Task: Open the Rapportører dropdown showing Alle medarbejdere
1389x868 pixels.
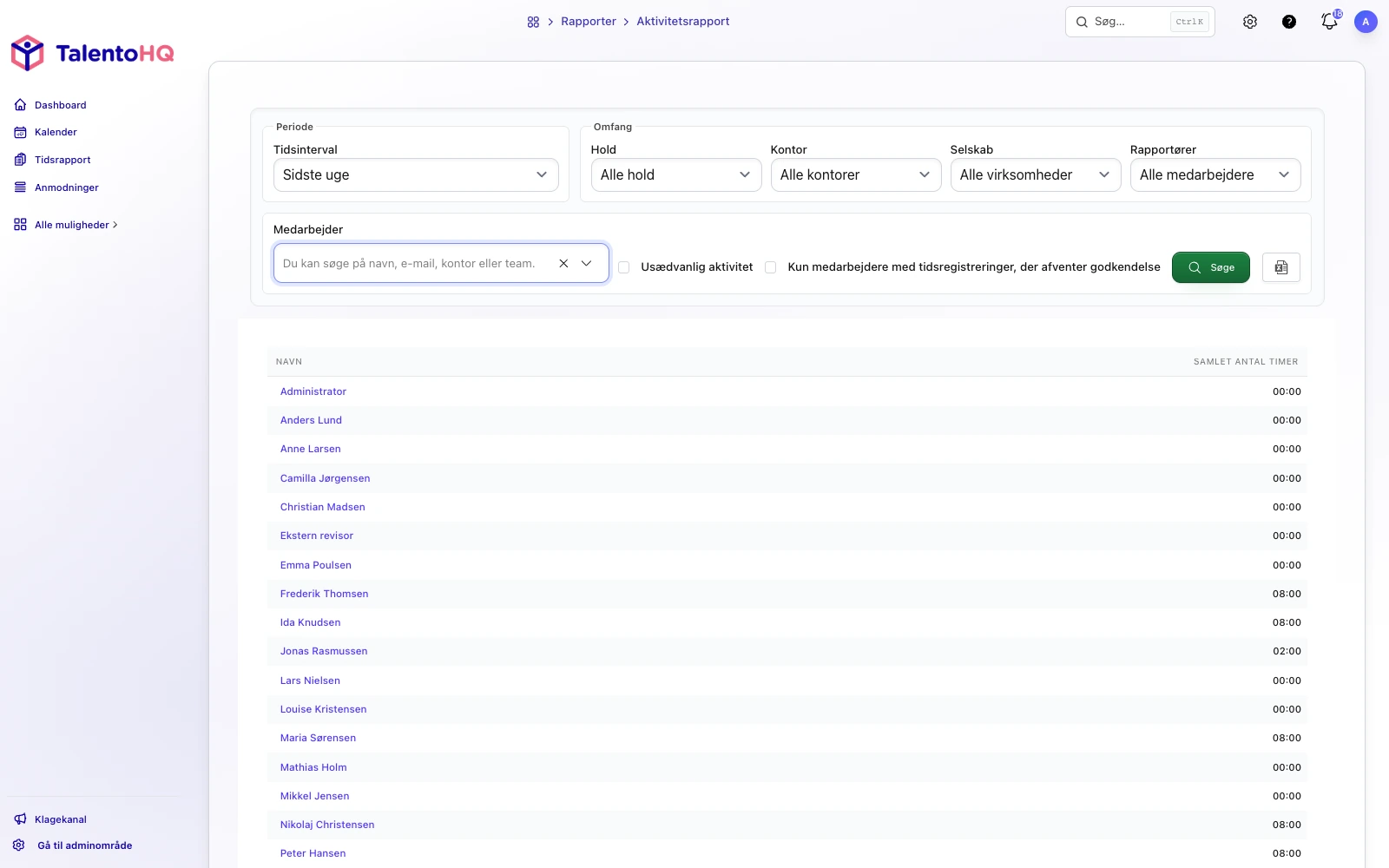Action: (x=1215, y=174)
